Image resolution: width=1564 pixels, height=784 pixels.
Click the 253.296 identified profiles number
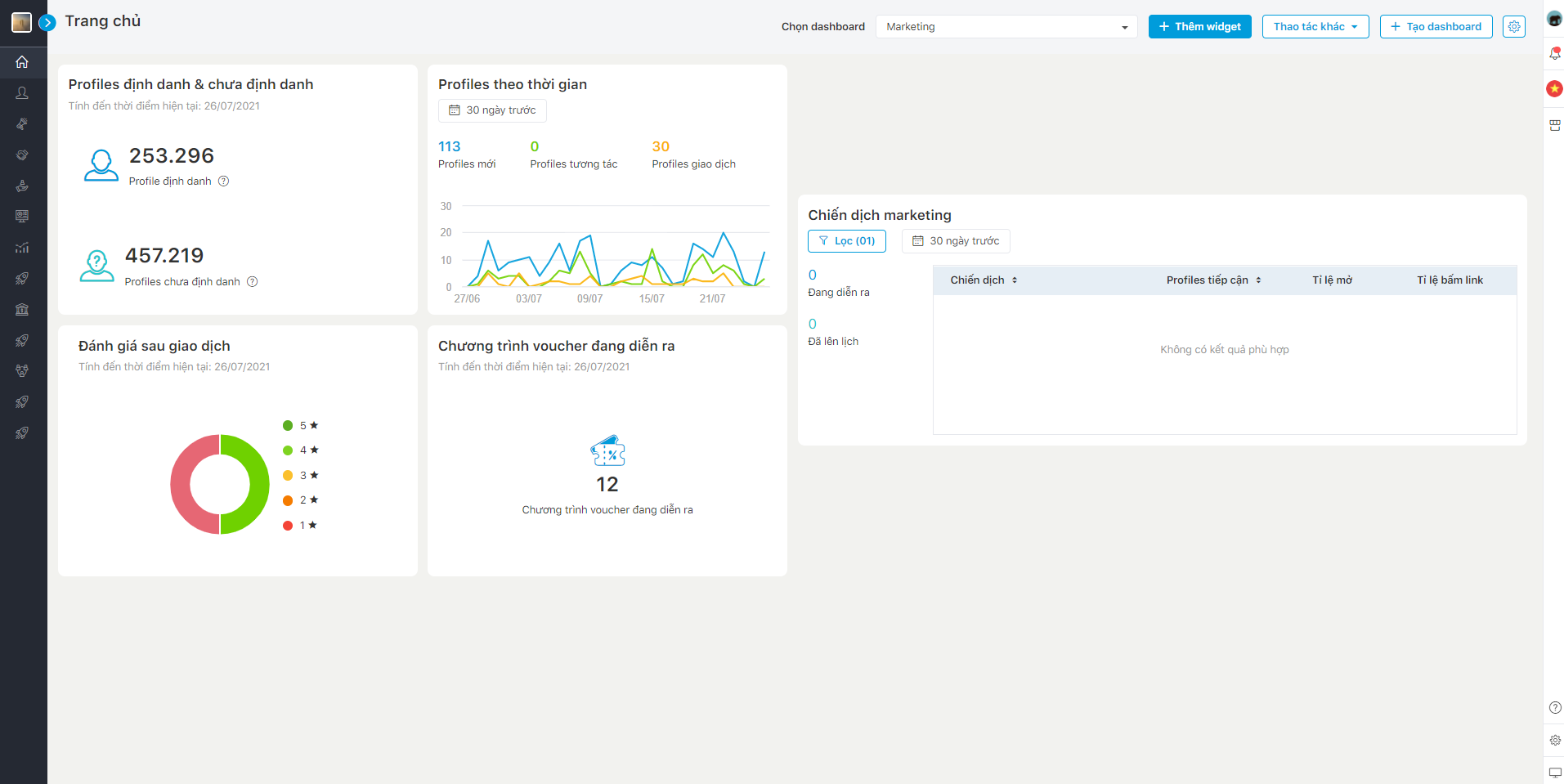[172, 156]
